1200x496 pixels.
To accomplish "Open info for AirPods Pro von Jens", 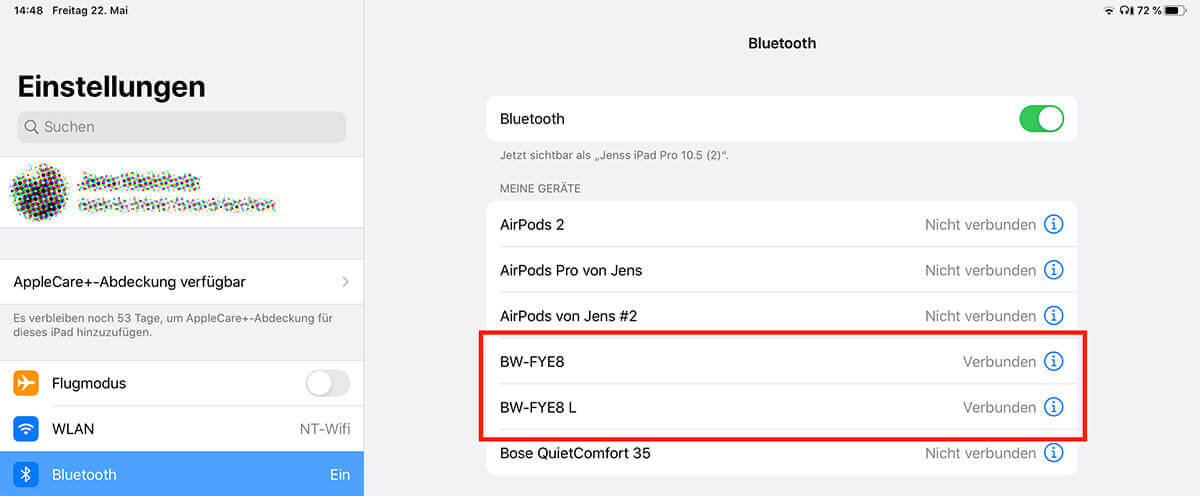I will click(x=1053, y=270).
